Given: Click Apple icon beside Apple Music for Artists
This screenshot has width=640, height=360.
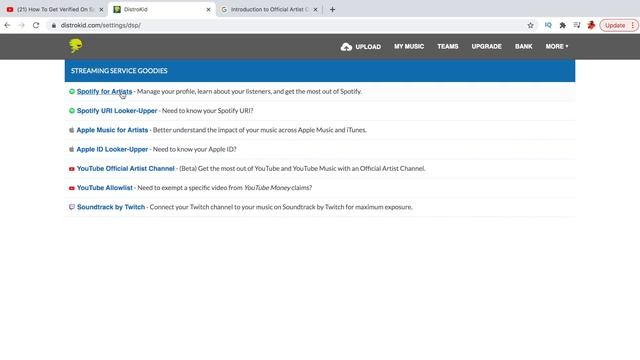Looking at the screenshot, I should 71,130.
